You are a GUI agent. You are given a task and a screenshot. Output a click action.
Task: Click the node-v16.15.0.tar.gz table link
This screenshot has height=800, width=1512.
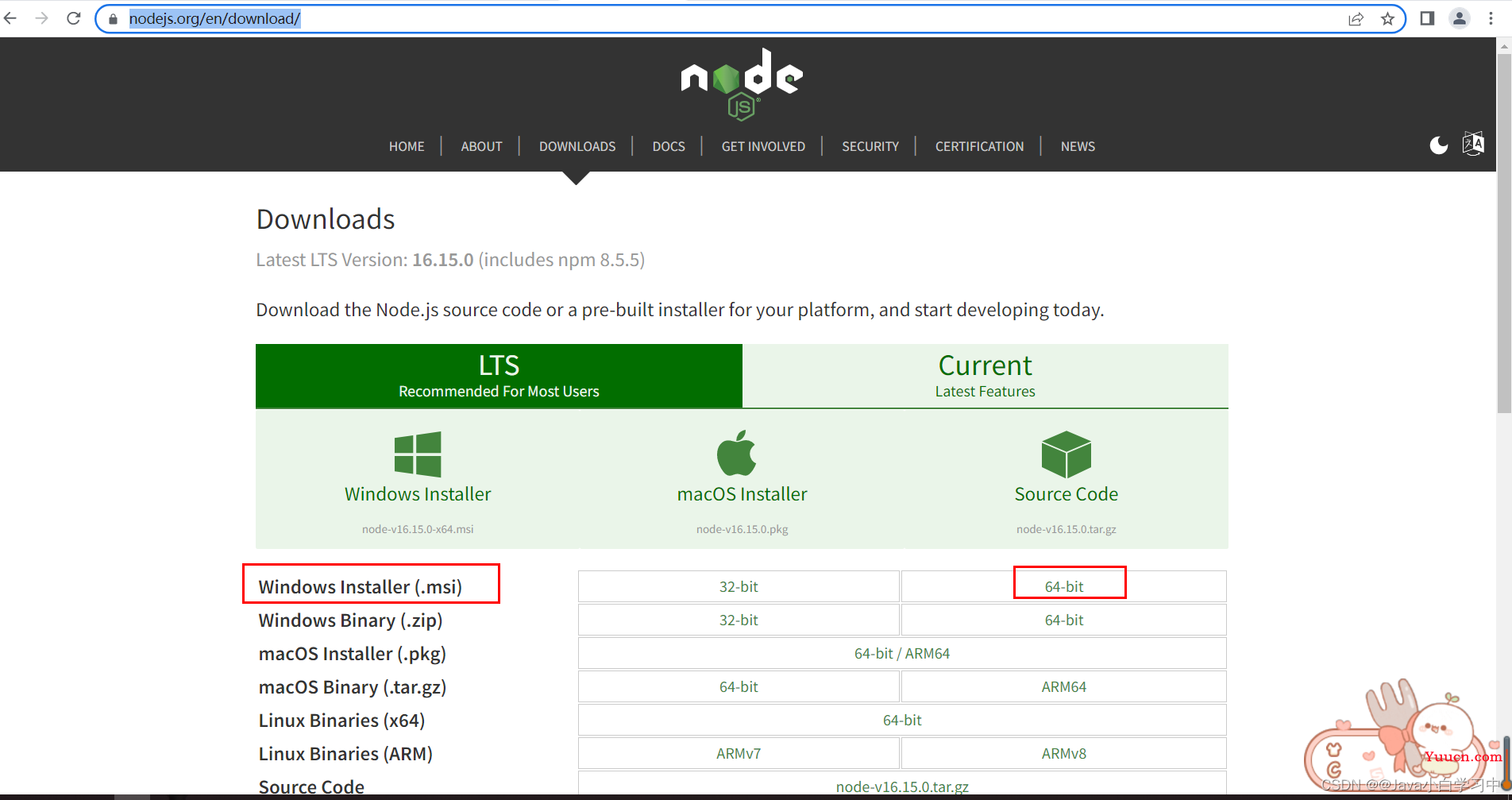click(902, 786)
